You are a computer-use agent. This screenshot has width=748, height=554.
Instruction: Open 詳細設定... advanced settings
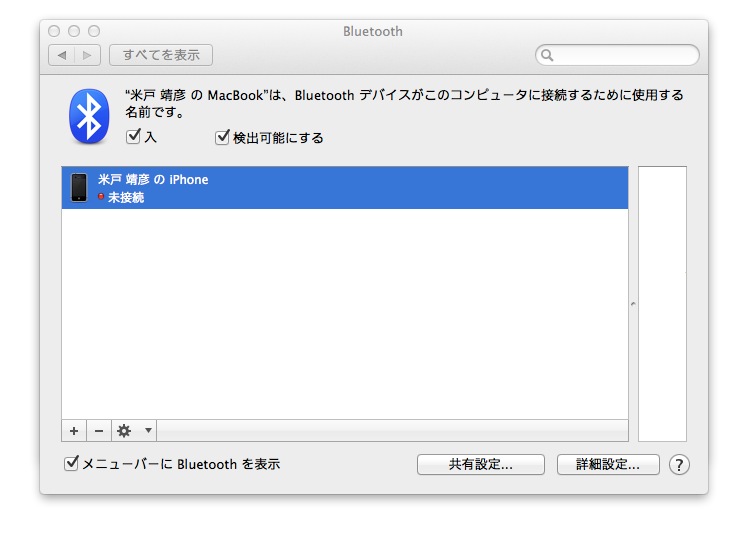pyautogui.click(x=608, y=464)
